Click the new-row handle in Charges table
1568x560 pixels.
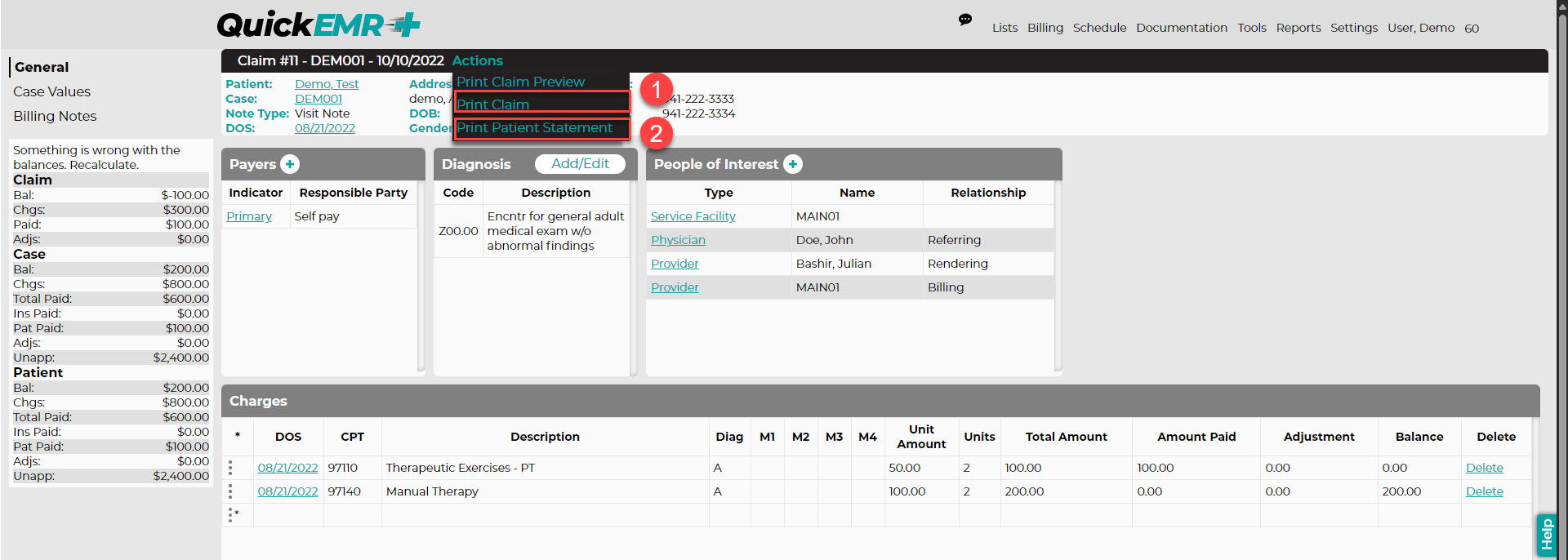tap(233, 515)
